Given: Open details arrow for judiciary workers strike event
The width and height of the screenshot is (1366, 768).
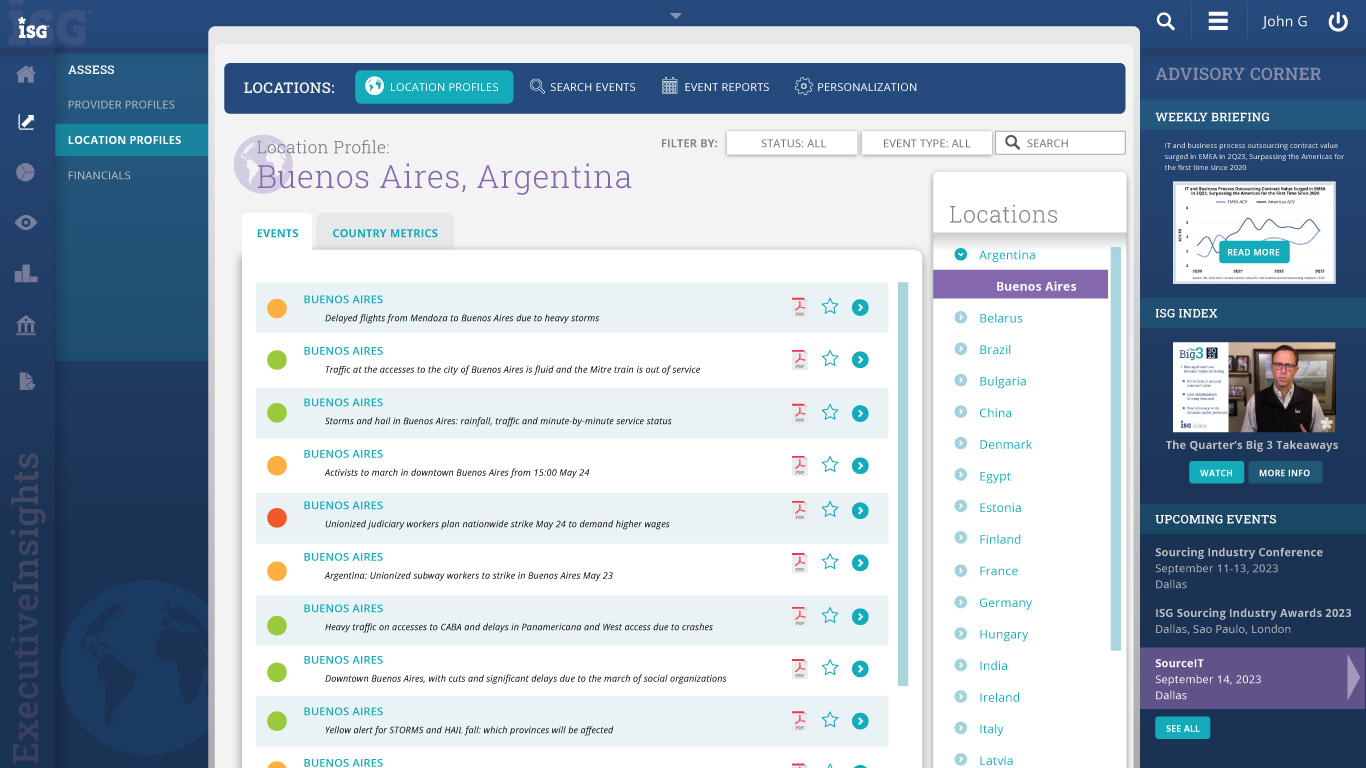Looking at the screenshot, I should [860, 511].
